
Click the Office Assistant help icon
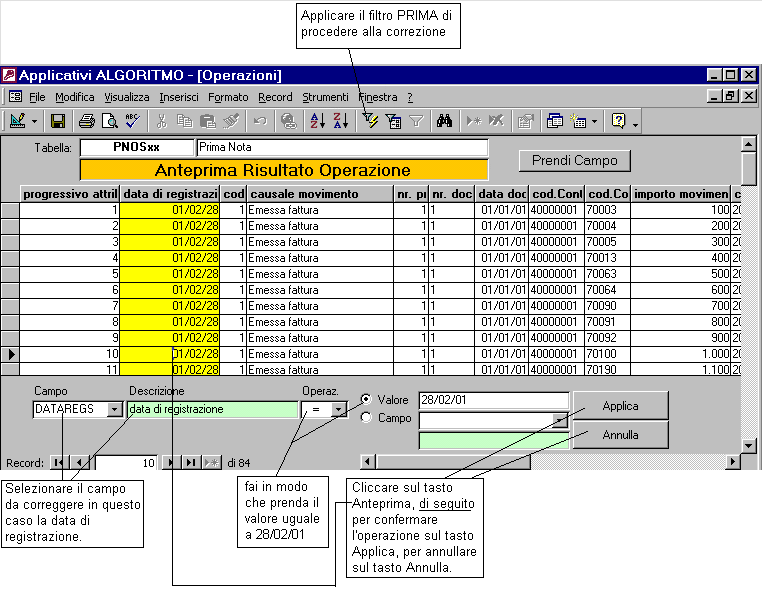pyautogui.click(x=619, y=121)
